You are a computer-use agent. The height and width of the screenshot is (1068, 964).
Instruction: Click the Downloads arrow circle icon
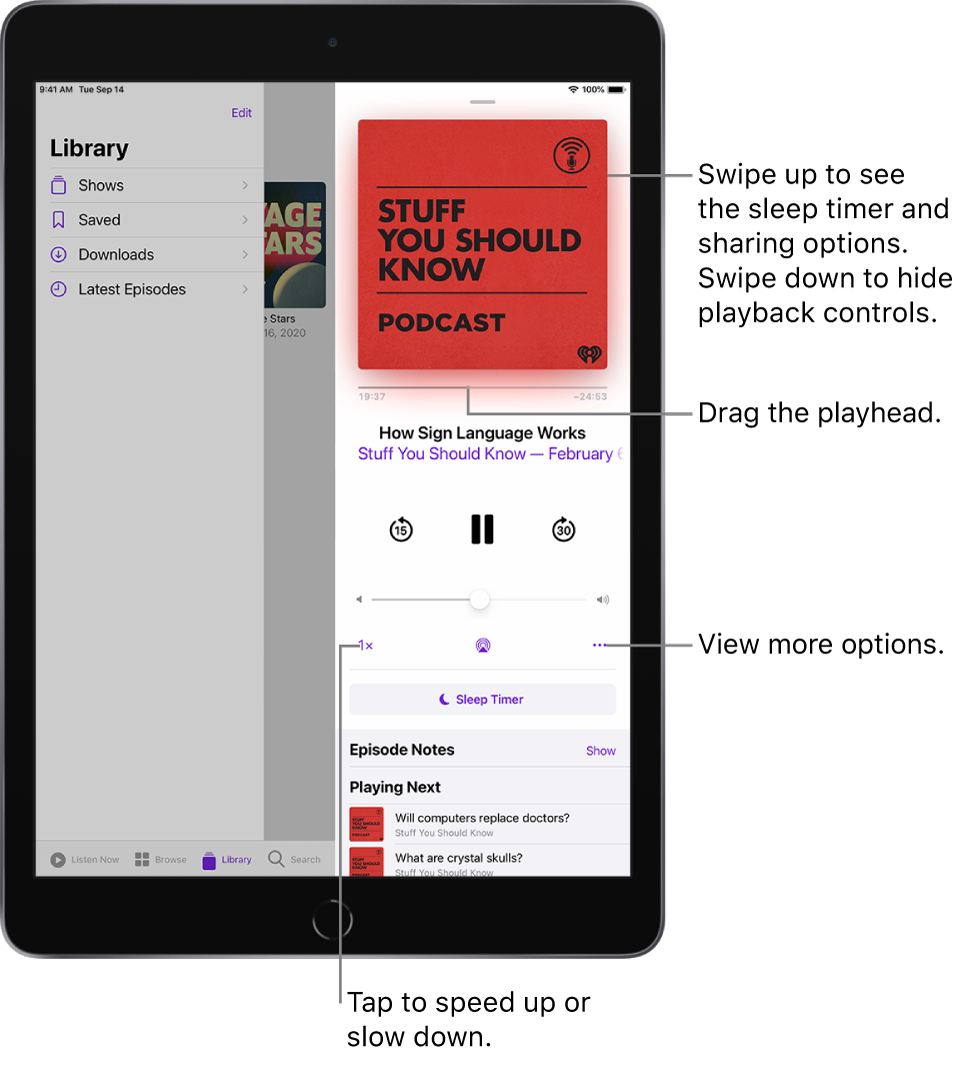tap(59, 255)
